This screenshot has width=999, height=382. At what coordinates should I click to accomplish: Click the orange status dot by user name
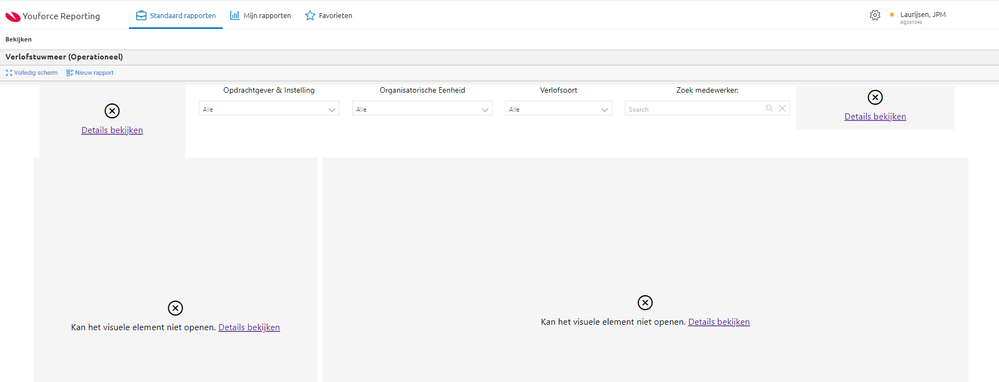pyautogui.click(x=892, y=15)
